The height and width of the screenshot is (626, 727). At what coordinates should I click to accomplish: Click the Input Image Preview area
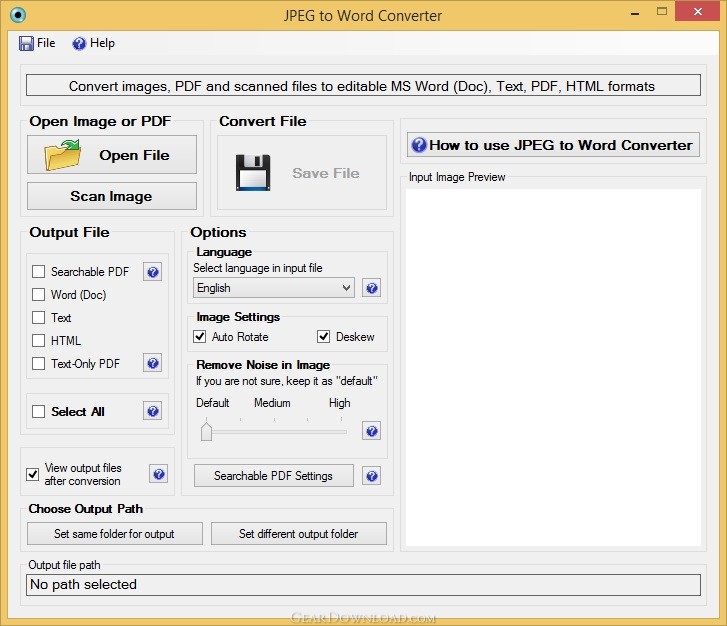553,367
